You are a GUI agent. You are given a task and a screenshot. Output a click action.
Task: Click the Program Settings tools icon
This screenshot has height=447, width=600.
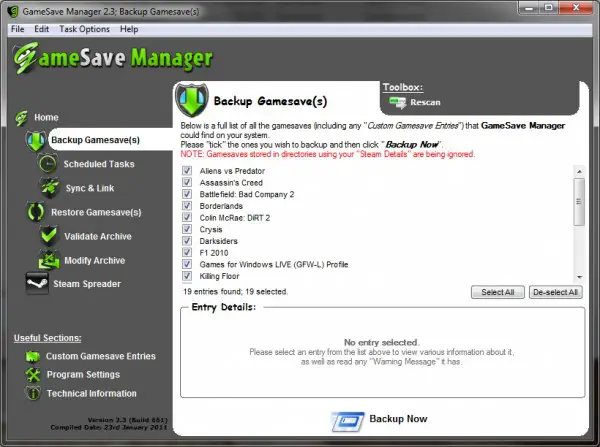point(33,375)
